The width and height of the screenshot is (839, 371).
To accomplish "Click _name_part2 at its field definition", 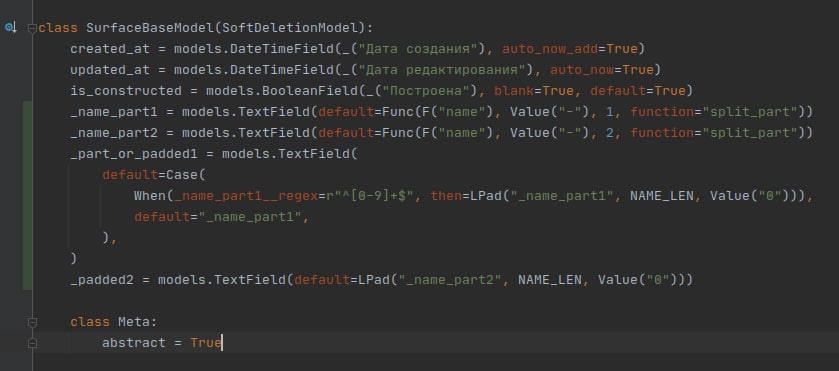I will coord(114,133).
